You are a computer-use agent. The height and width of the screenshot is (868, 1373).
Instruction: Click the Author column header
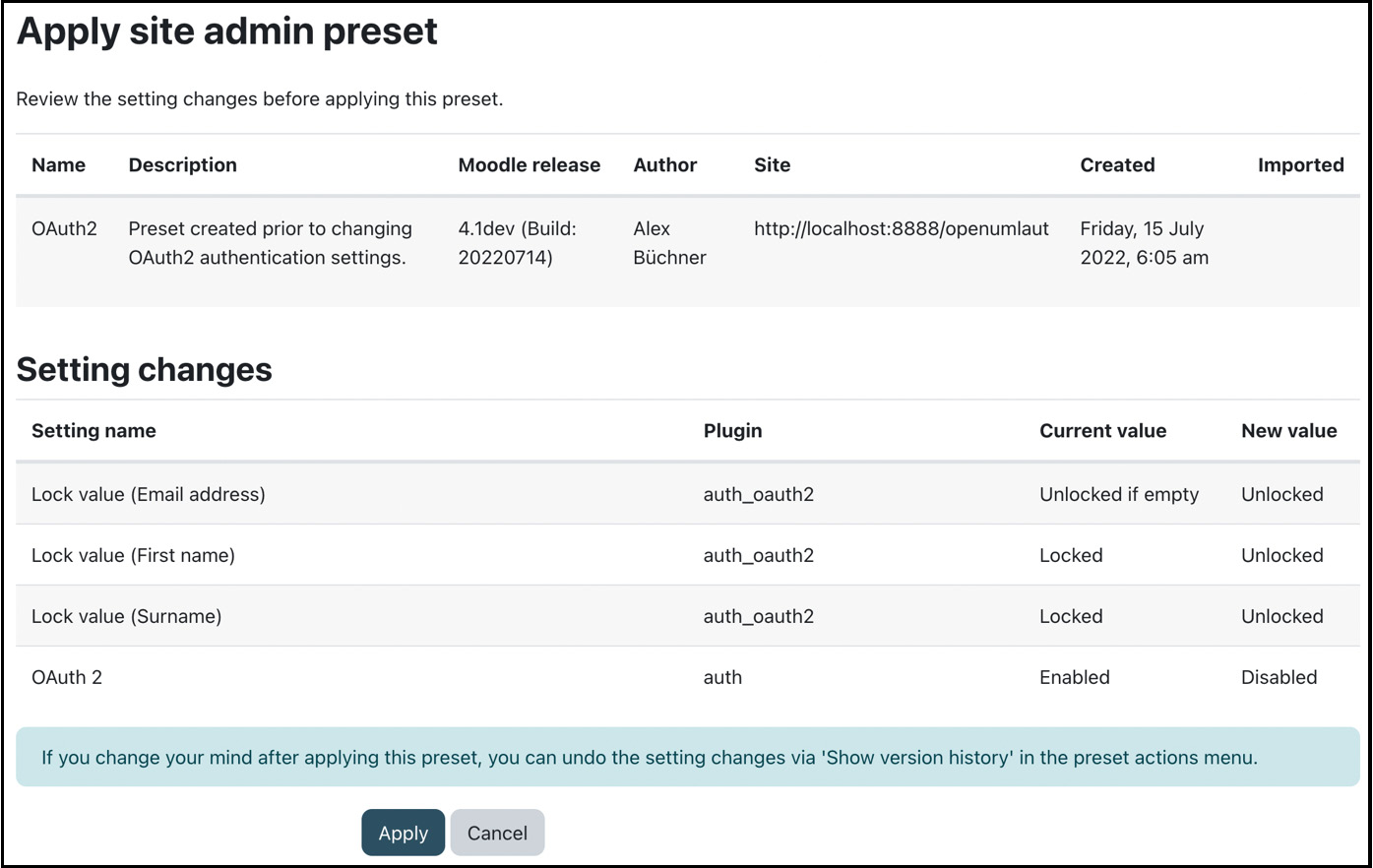(x=665, y=165)
